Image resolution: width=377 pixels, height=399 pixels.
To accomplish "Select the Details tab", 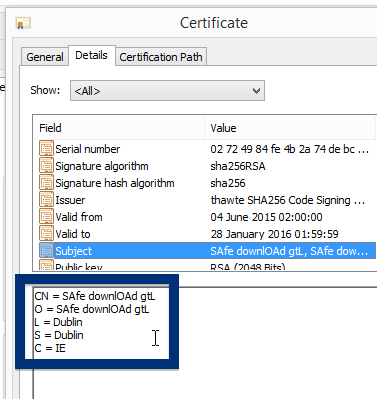I will pos(92,55).
